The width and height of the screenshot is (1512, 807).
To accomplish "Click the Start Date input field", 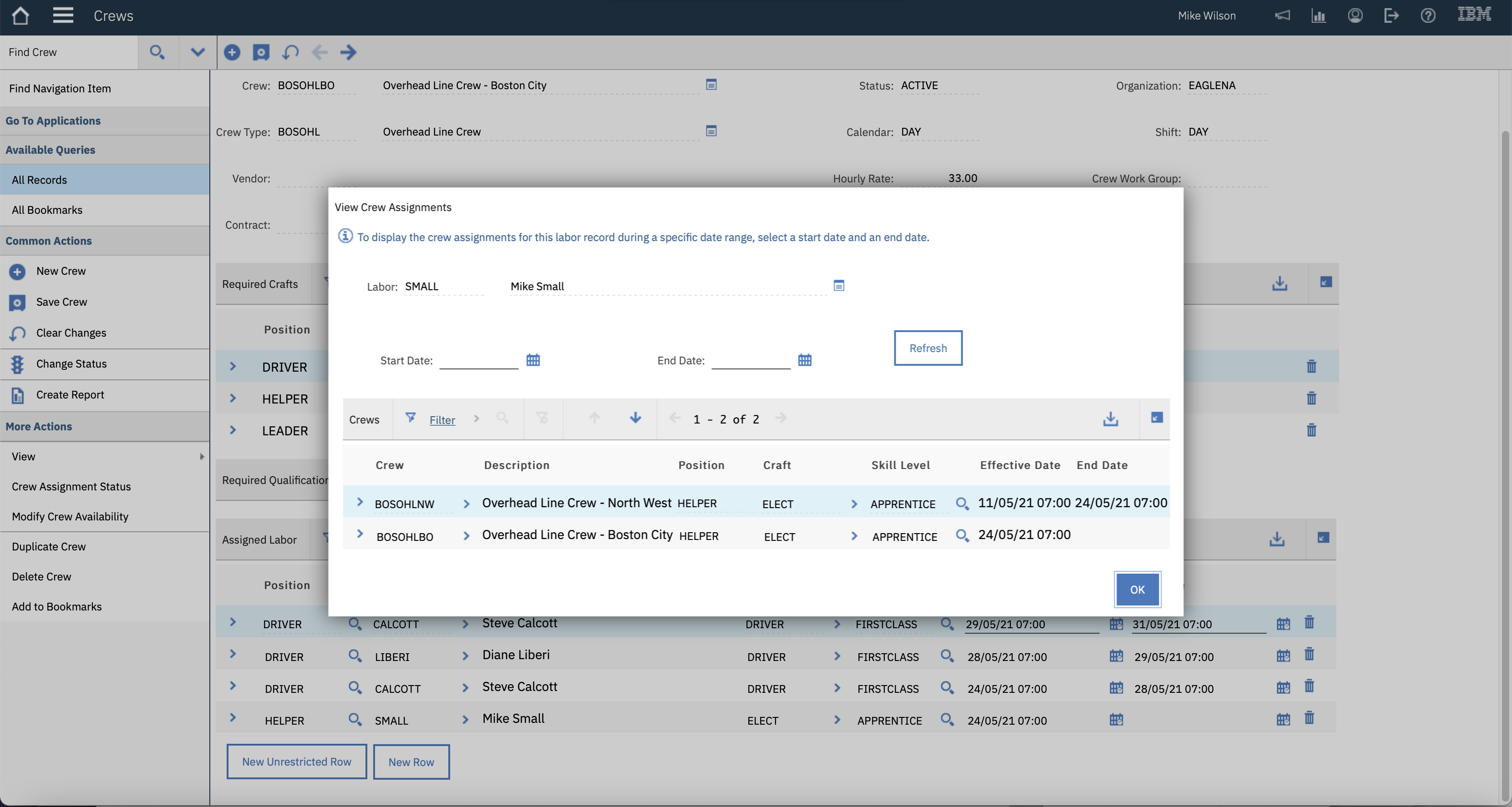I will click(x=478, y=359).
